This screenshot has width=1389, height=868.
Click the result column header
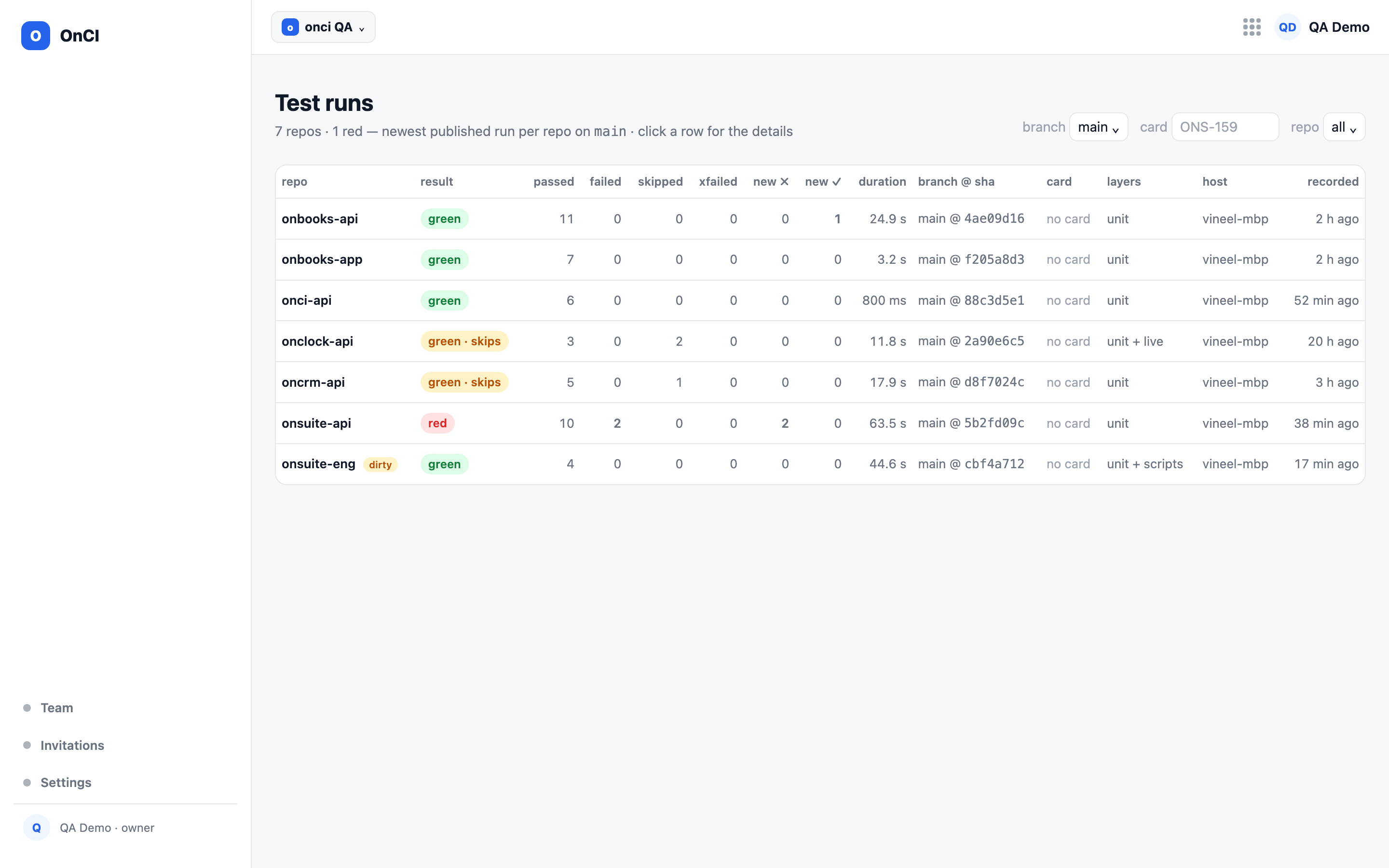[437, 181]
